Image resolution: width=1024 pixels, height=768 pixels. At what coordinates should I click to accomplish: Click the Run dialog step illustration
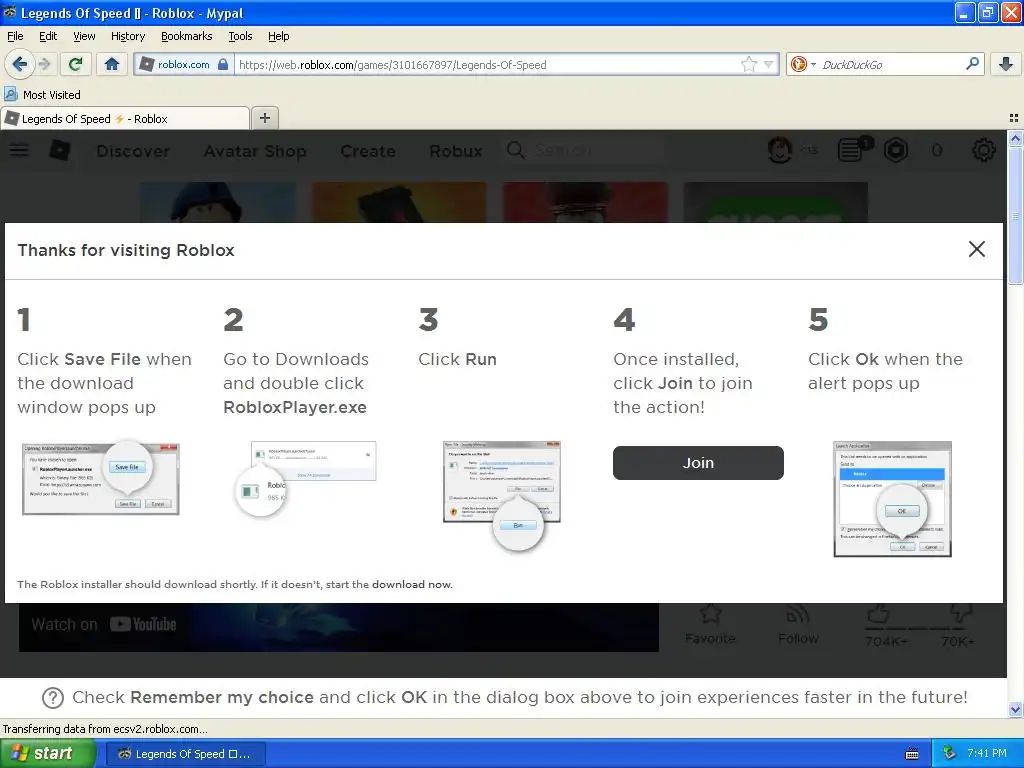point(502,494)
